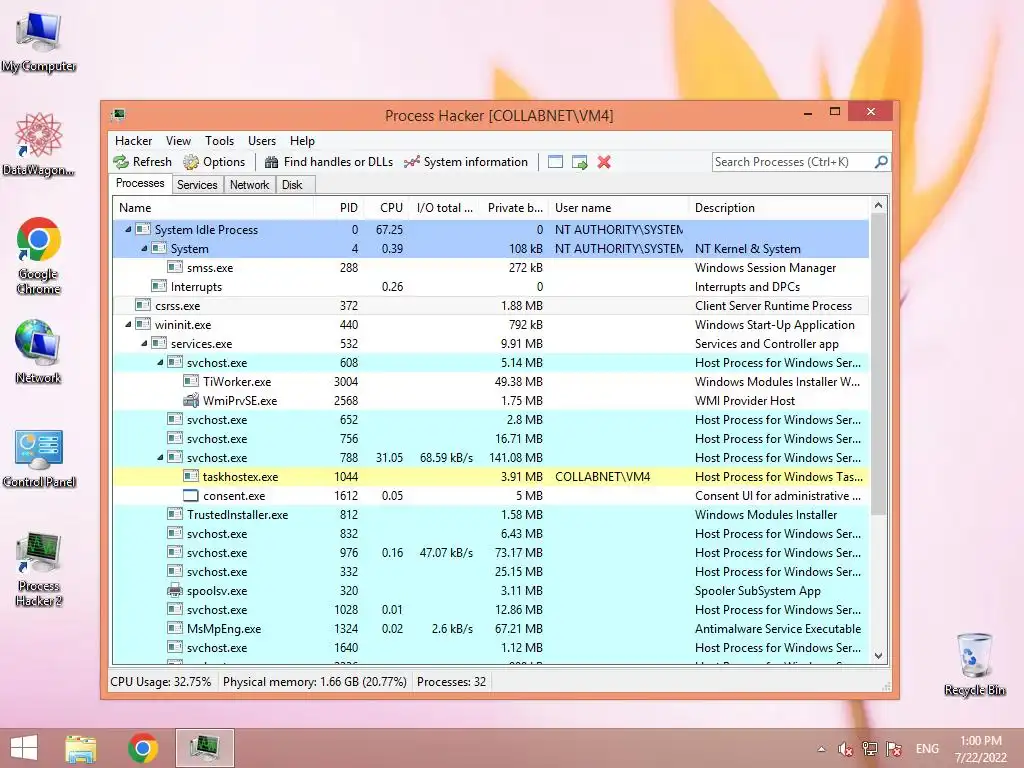
Task: Click the process list scrollbar up arrow
Action: point(878,205)
